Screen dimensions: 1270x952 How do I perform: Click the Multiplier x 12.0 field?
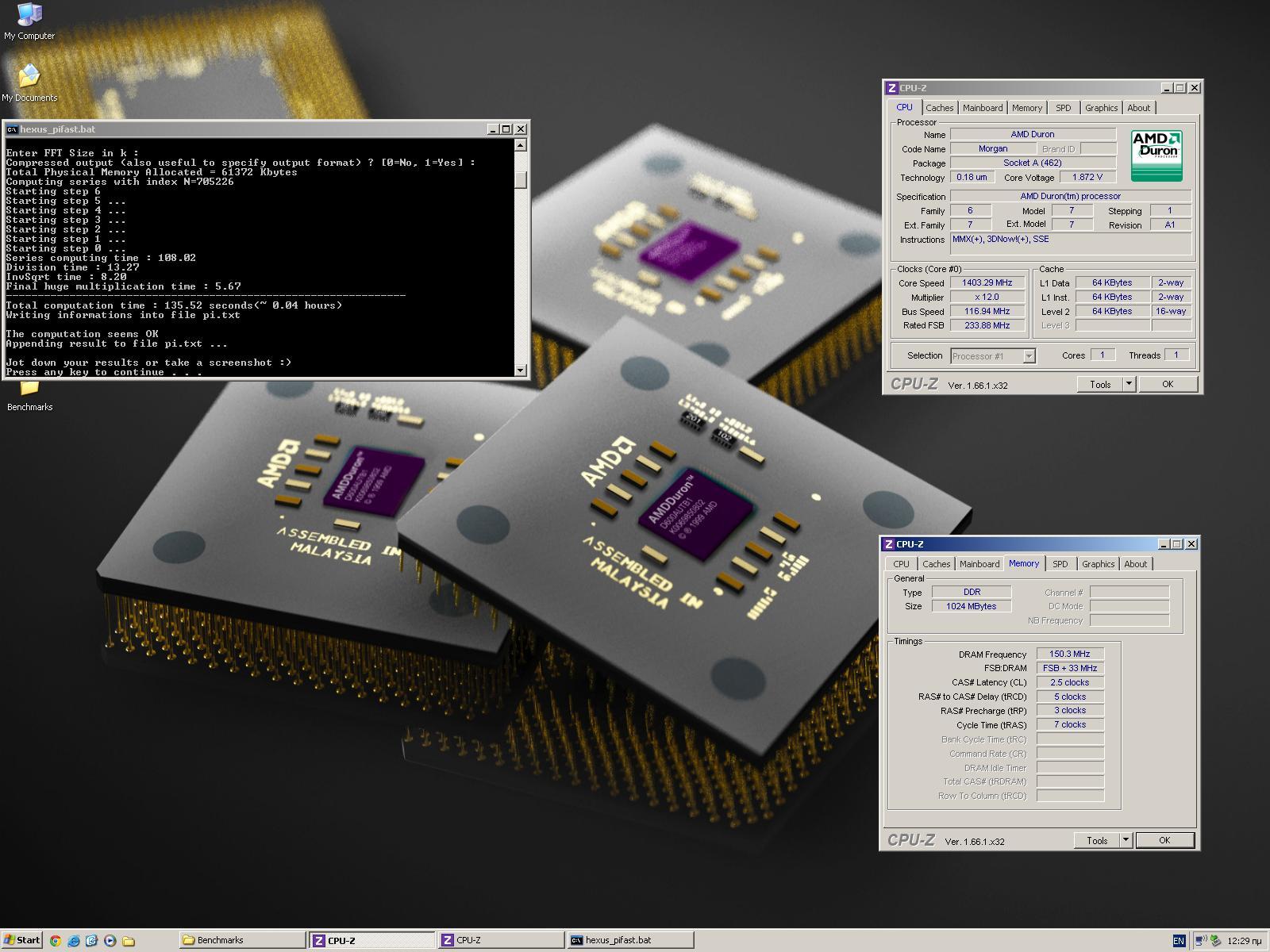[987, 297]
